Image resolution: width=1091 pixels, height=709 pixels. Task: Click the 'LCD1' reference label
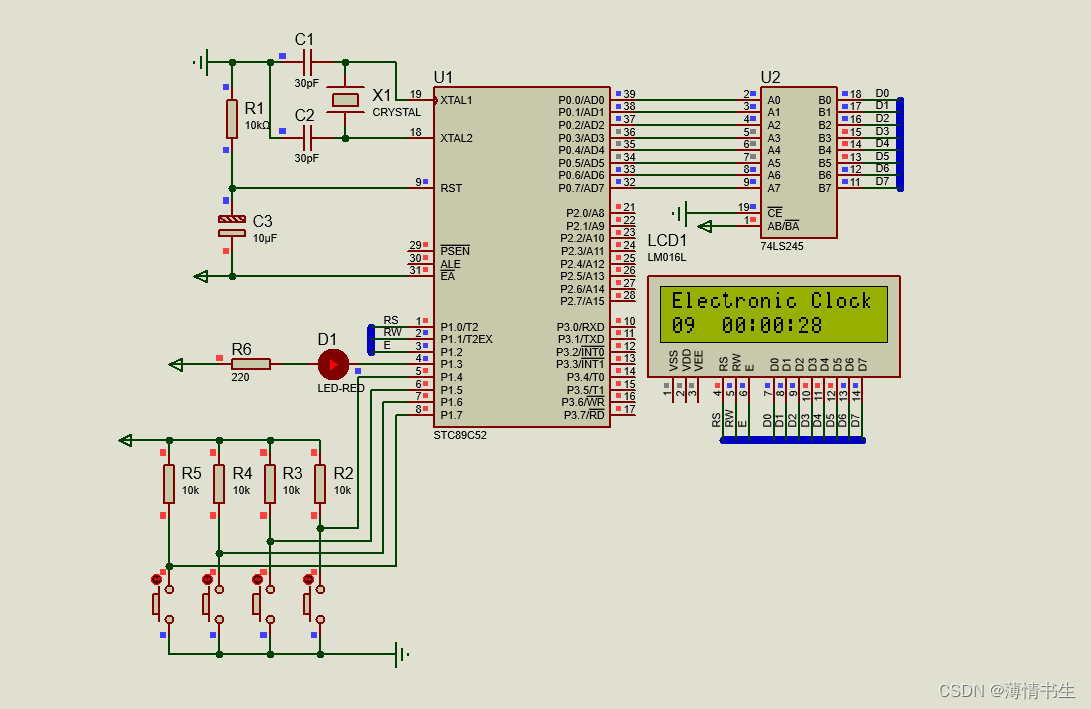pyautogui.click(x=667, y=240)
